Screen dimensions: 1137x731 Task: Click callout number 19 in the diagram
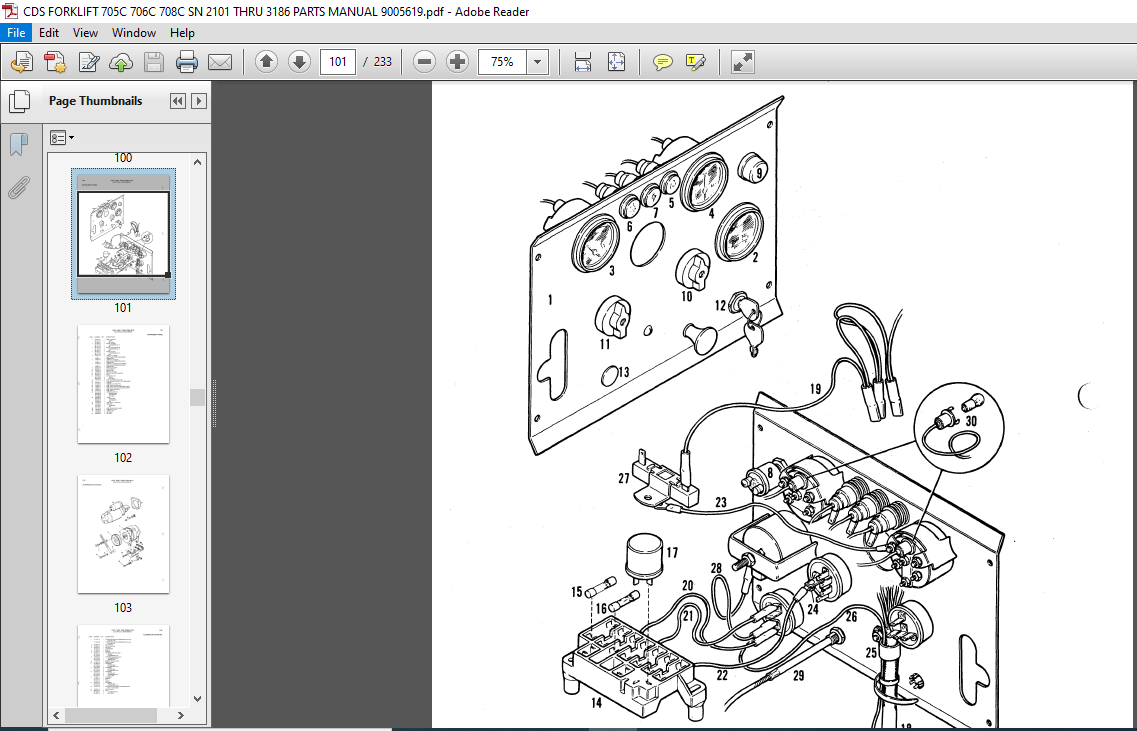coord(815,389)
